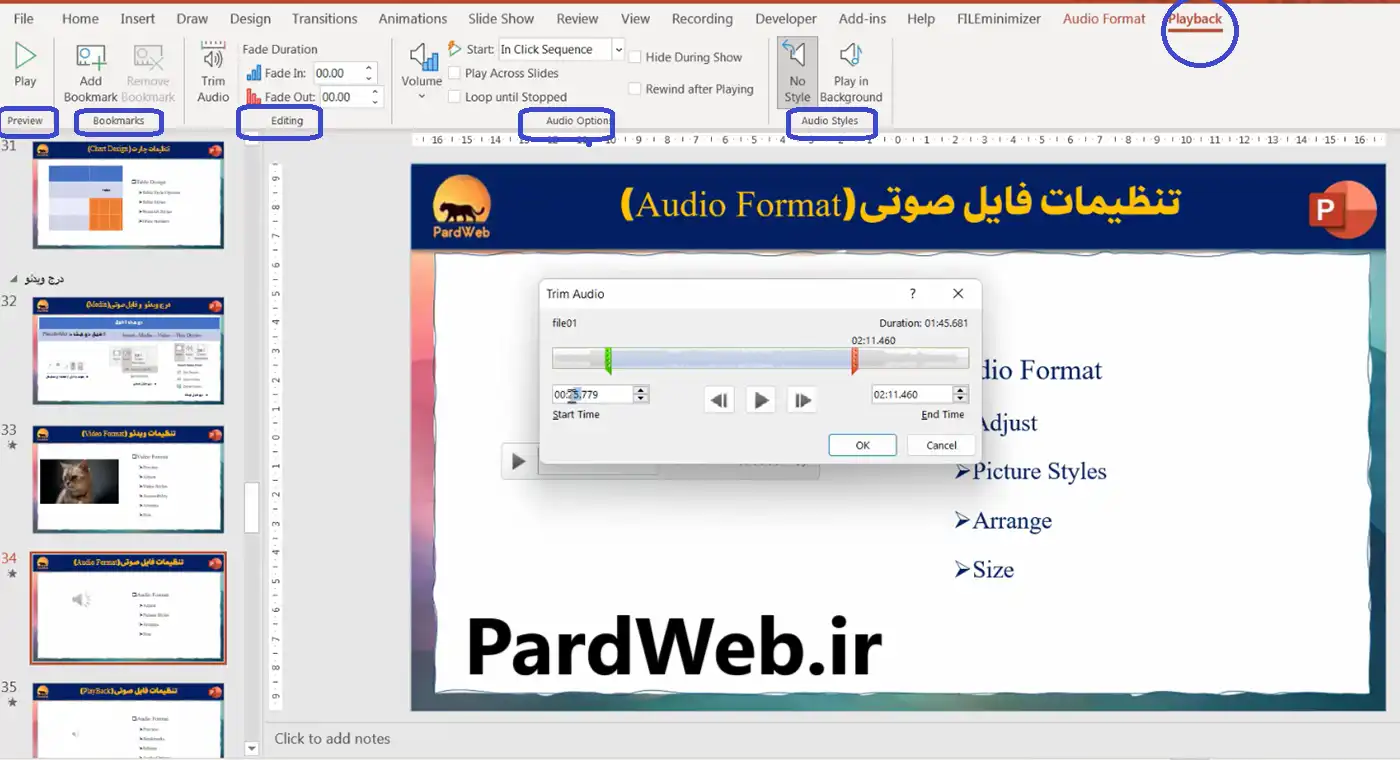This screenshot has width=1400, height=760.
Task: Step forward one frame in Trim Audio
Action: [x=803, y=400]
